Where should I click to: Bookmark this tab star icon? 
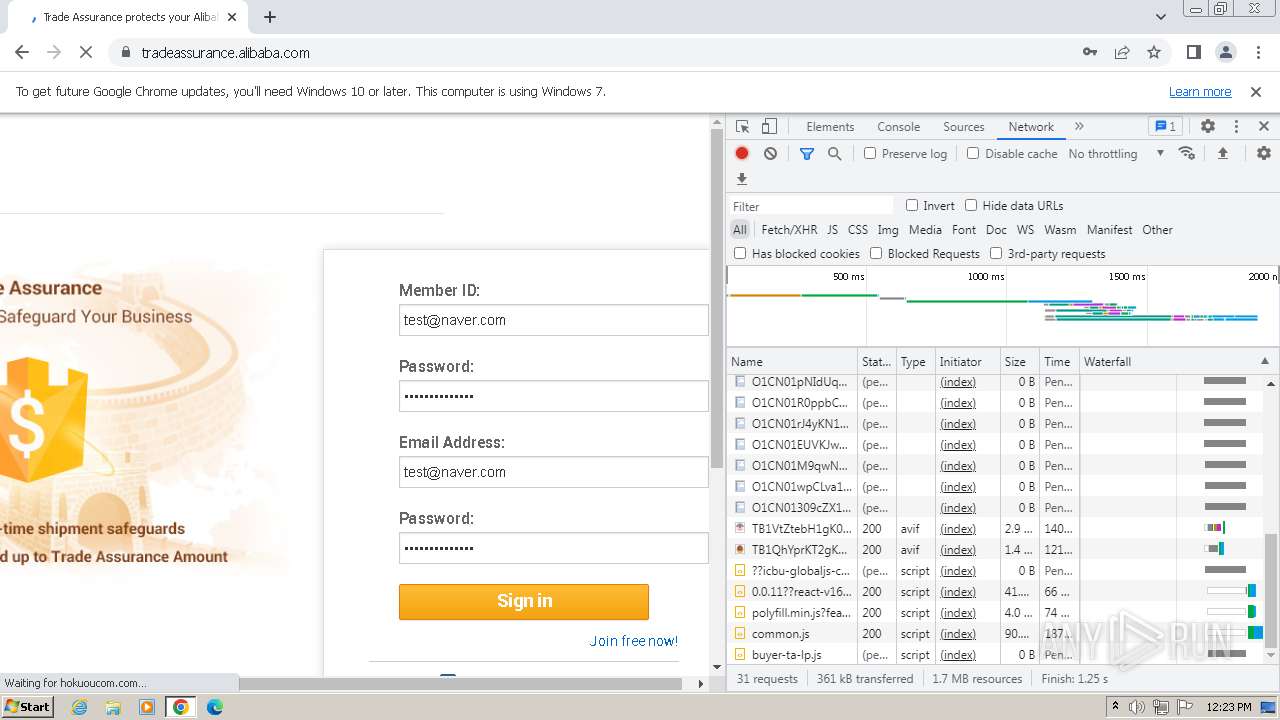[1154, 53]
